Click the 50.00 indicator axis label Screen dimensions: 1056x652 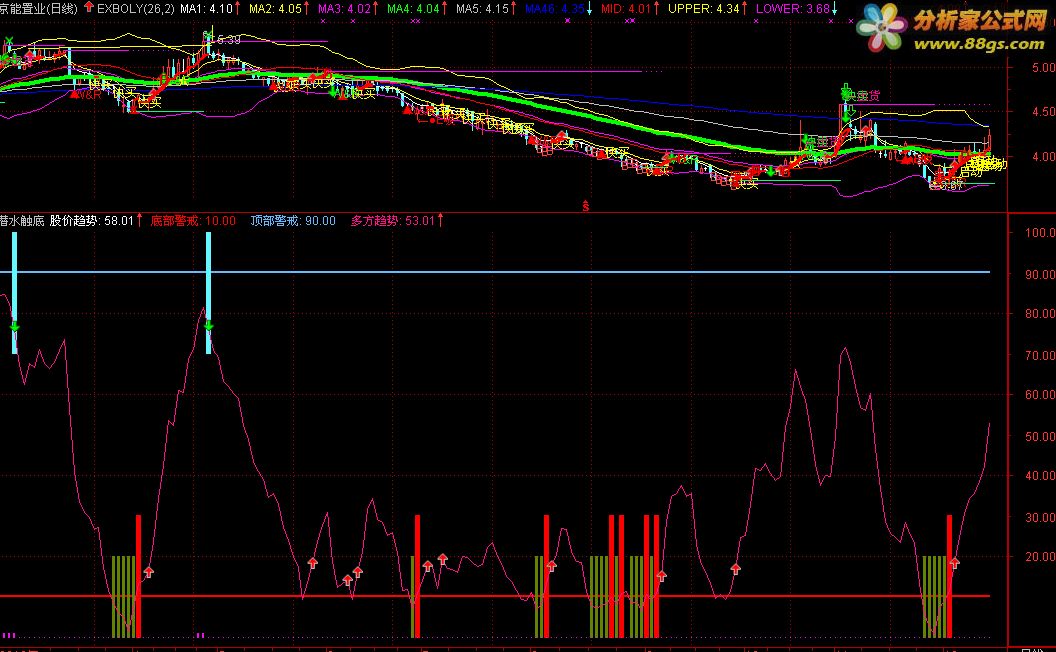[1040, 436]
